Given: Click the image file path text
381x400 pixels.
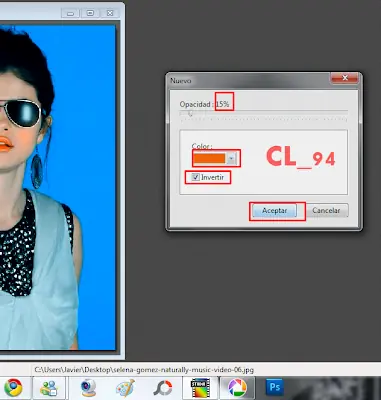Looking at the screenshot, I should 144,370.
